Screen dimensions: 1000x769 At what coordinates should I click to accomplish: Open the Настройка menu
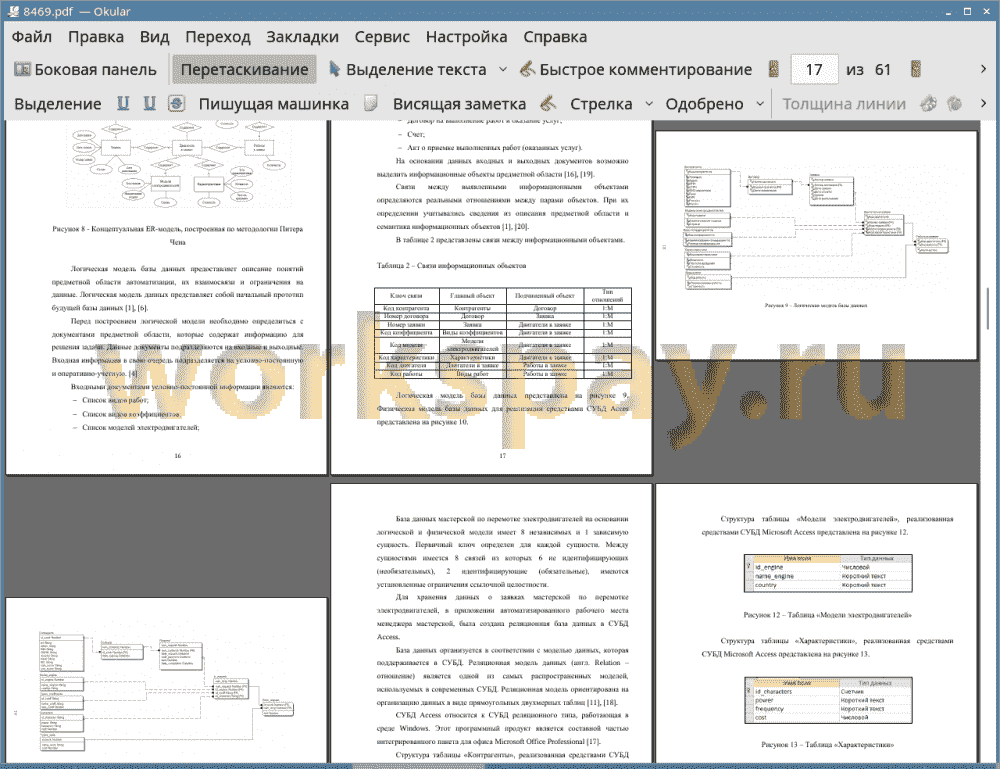(466, 37)
